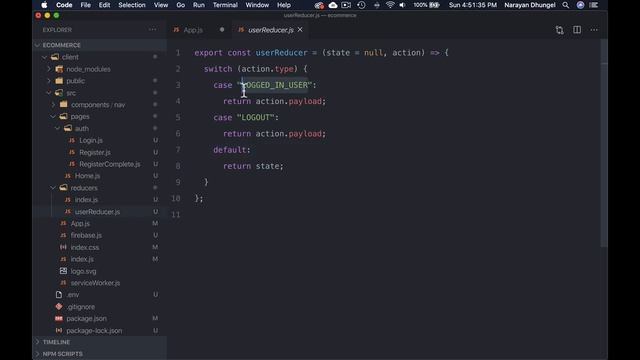
Task: Open the View menu
Action: pos(161,5)
